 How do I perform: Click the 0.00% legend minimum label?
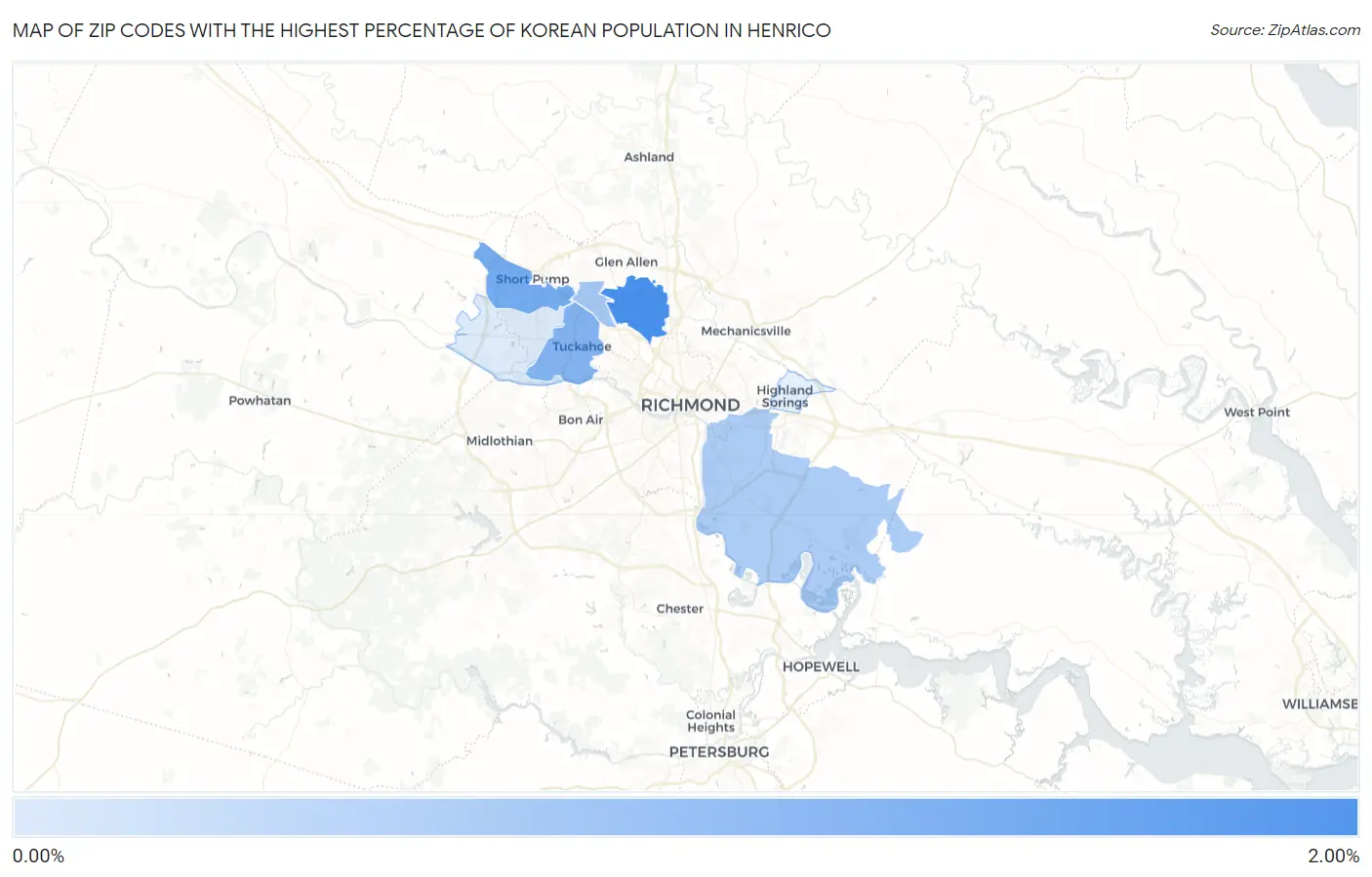pyautogui.click(x=38, y=857)
